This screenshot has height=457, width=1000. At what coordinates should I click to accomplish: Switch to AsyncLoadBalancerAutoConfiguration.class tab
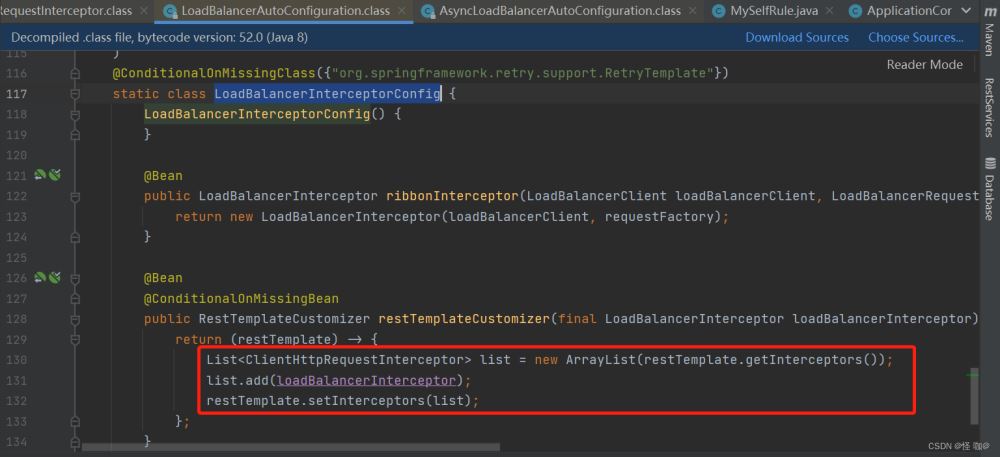point(560,11)
